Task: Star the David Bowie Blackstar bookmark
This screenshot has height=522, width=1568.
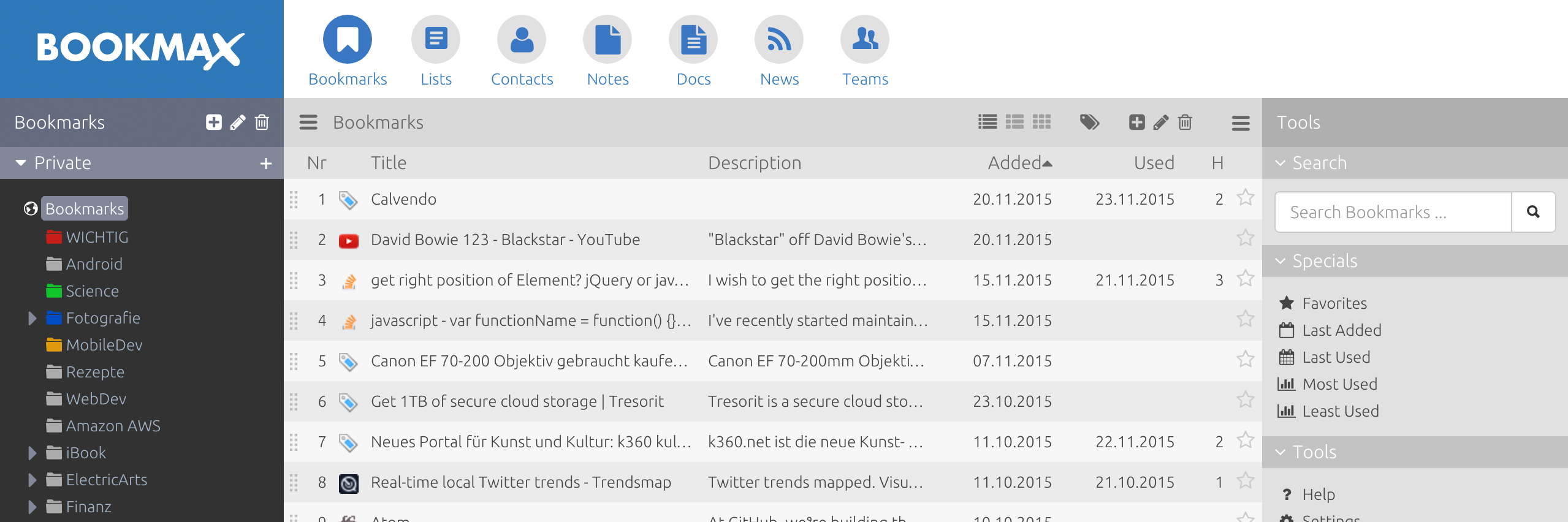Action: point(1245,238)
